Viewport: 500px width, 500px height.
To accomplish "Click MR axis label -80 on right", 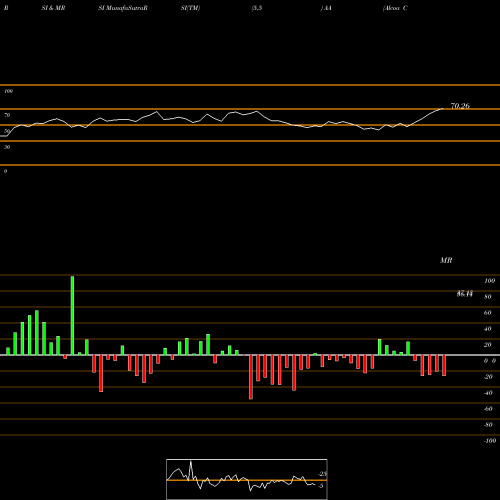I will point(488,425).
